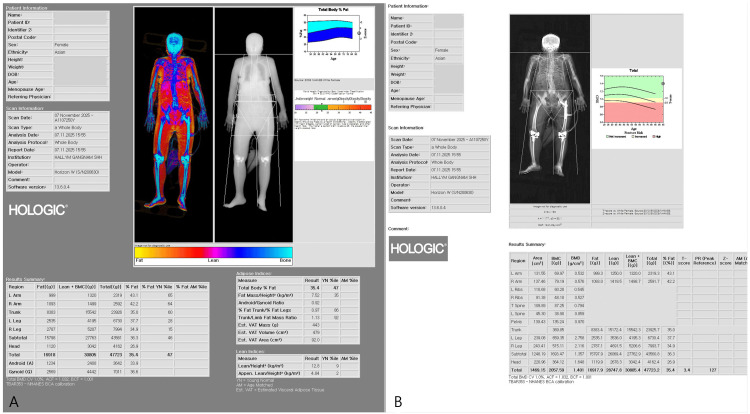
Task: Click the Lean/Height² row in Lean Indices
Action: tap(298, 366)
